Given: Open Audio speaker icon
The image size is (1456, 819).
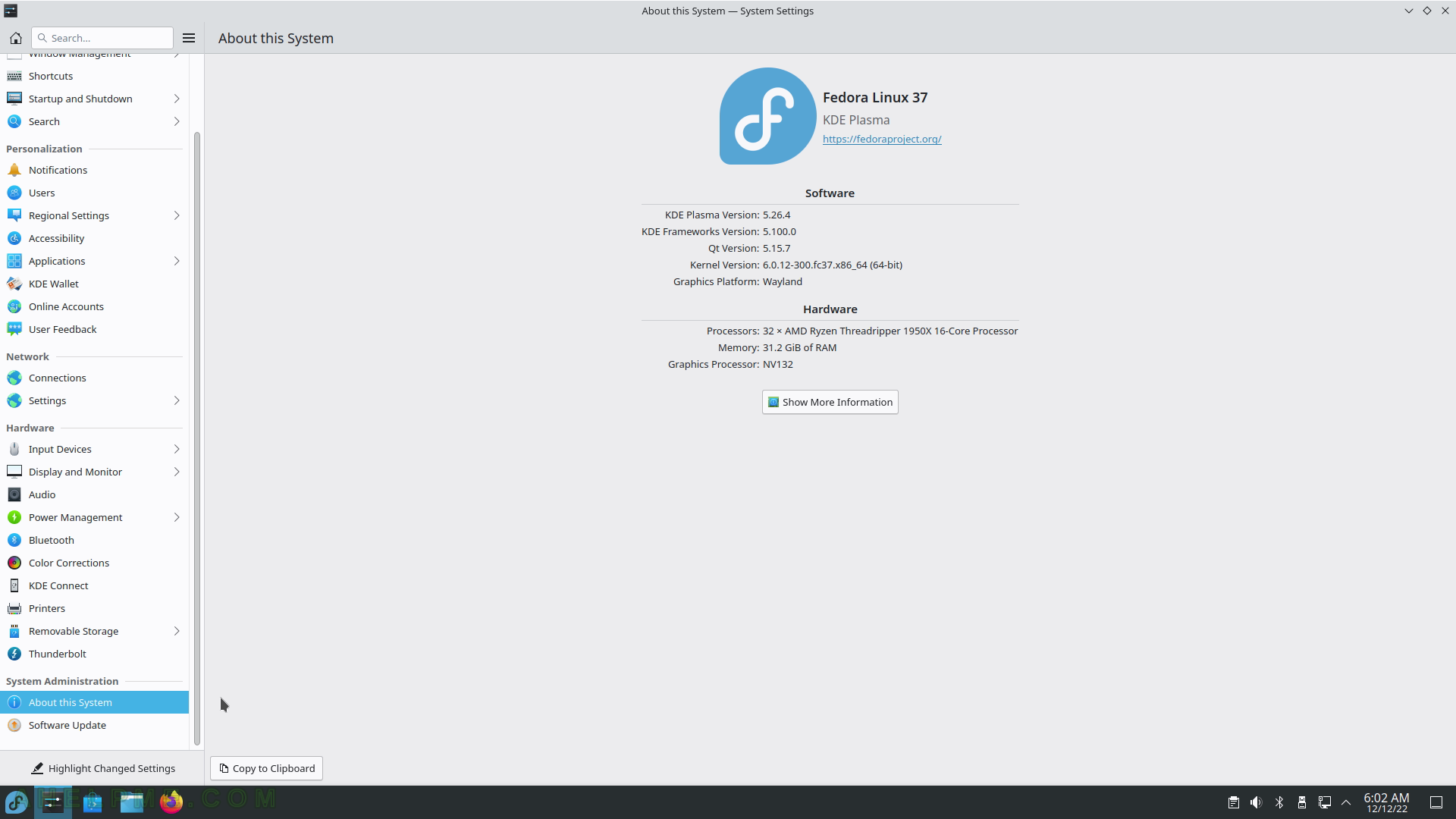Looking at the screenshot, I should click(14, 494).
